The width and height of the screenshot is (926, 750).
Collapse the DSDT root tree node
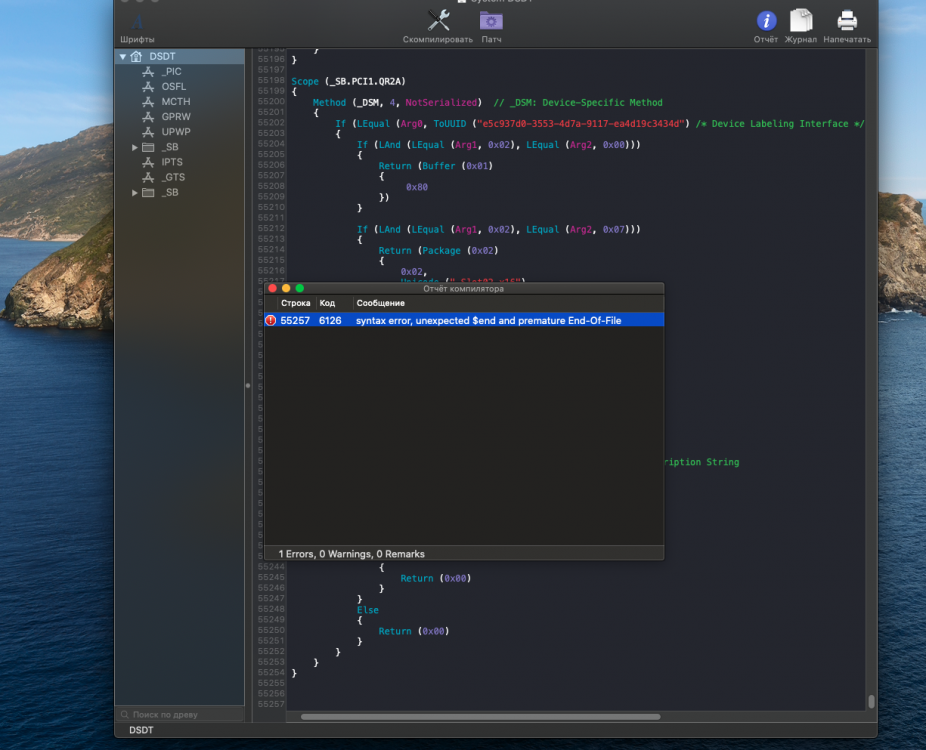pos(123,57)
